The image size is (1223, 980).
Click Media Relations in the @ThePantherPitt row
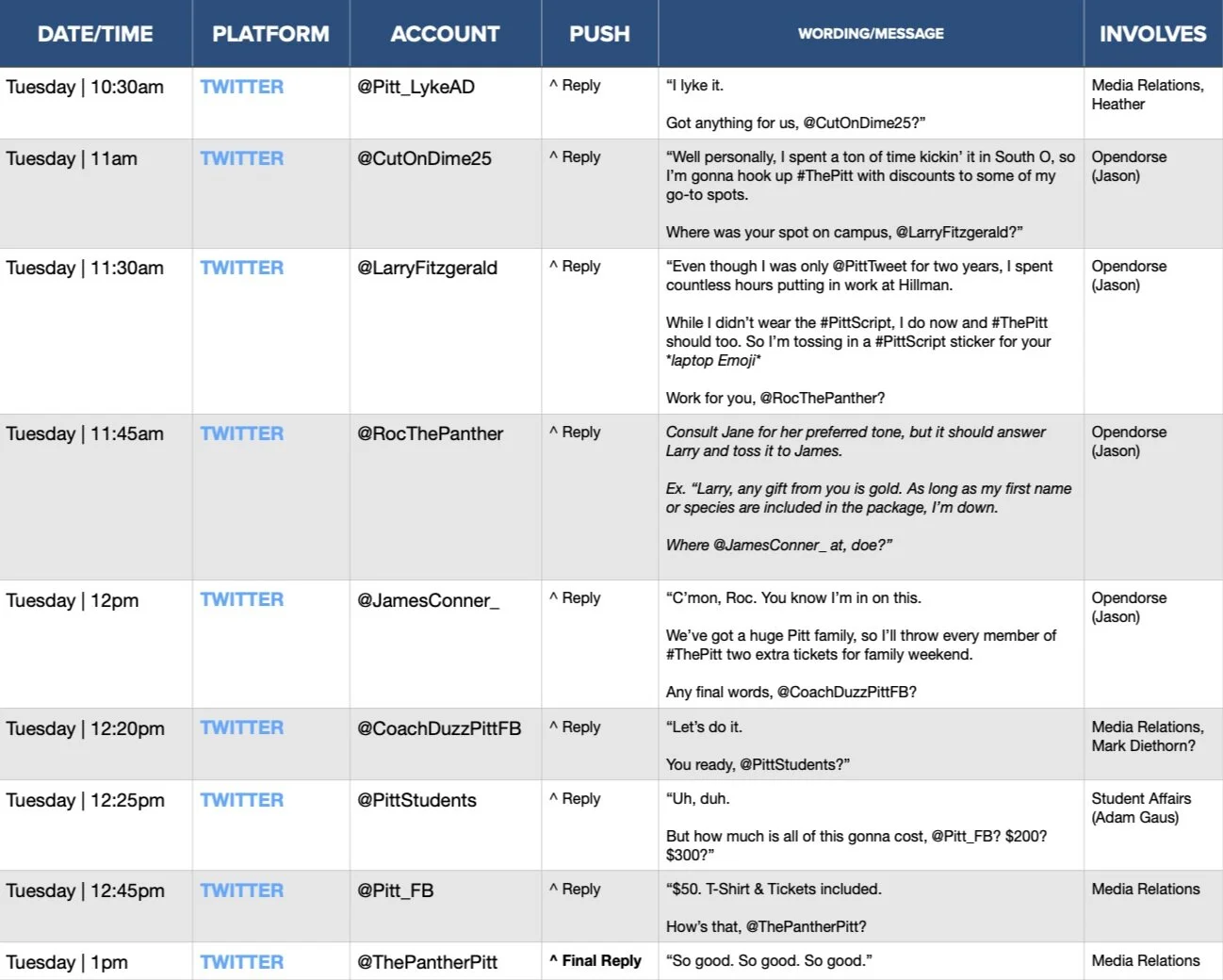[1146, 961]
